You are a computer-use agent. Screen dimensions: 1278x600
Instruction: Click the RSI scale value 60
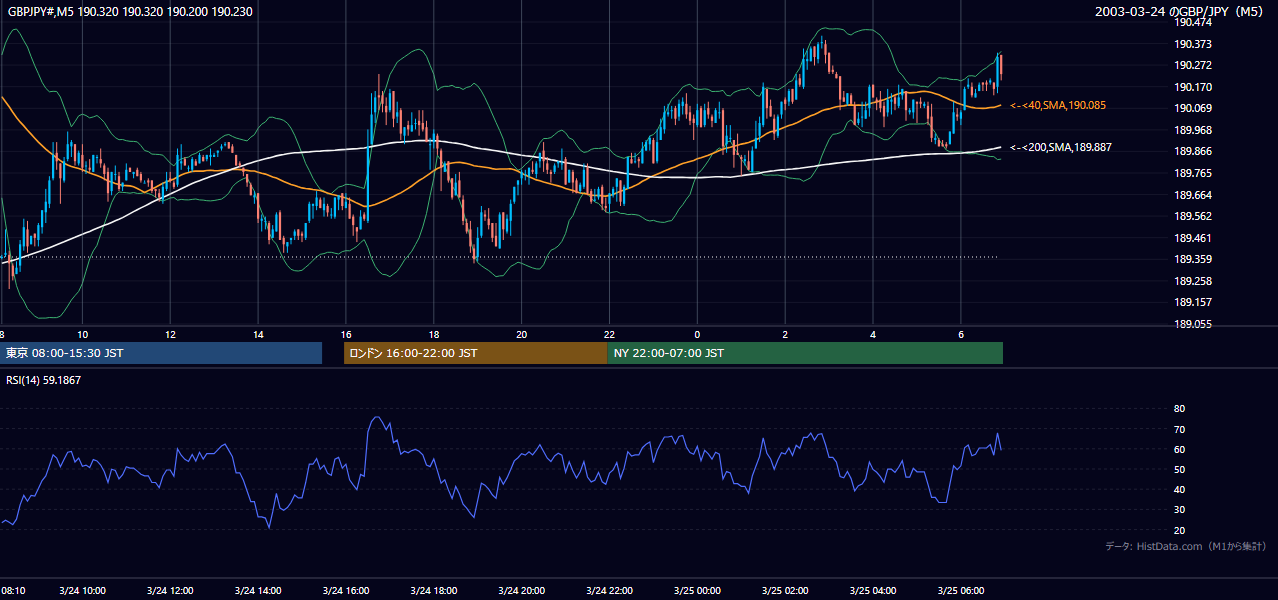click(x=1179, y=449)
